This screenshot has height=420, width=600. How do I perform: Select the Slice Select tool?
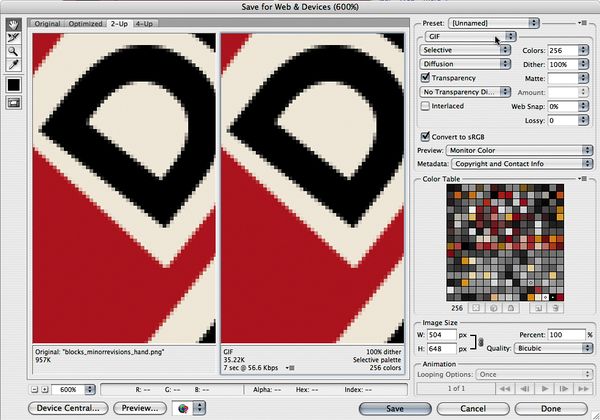(14, 37)
